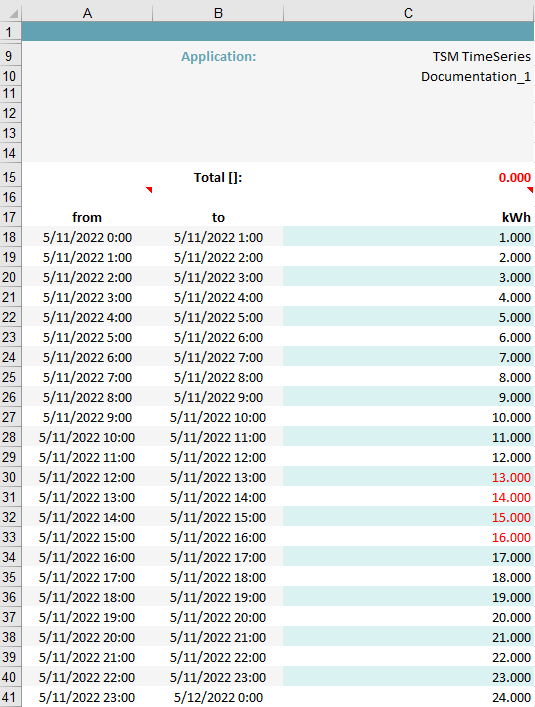Viewport: 535px width, 707px height.
Task: Select cell with value 24.000
Action: [x=408, y=697]
